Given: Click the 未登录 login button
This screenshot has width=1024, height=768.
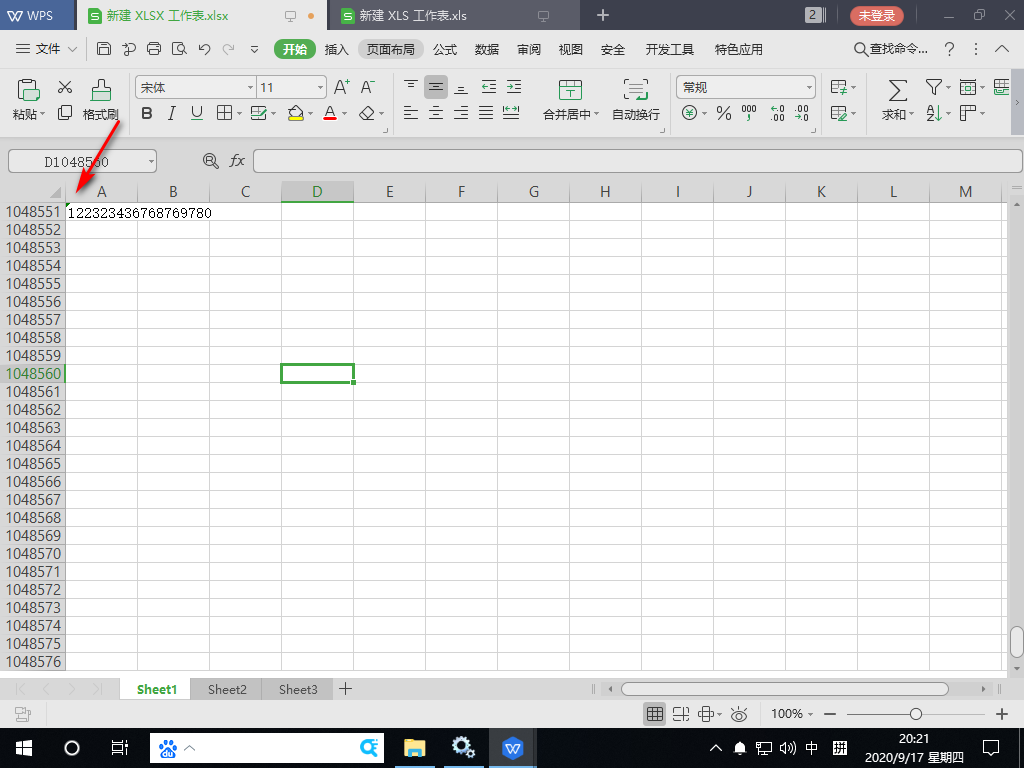Looking at the screenshot, I should click(877, 16).
